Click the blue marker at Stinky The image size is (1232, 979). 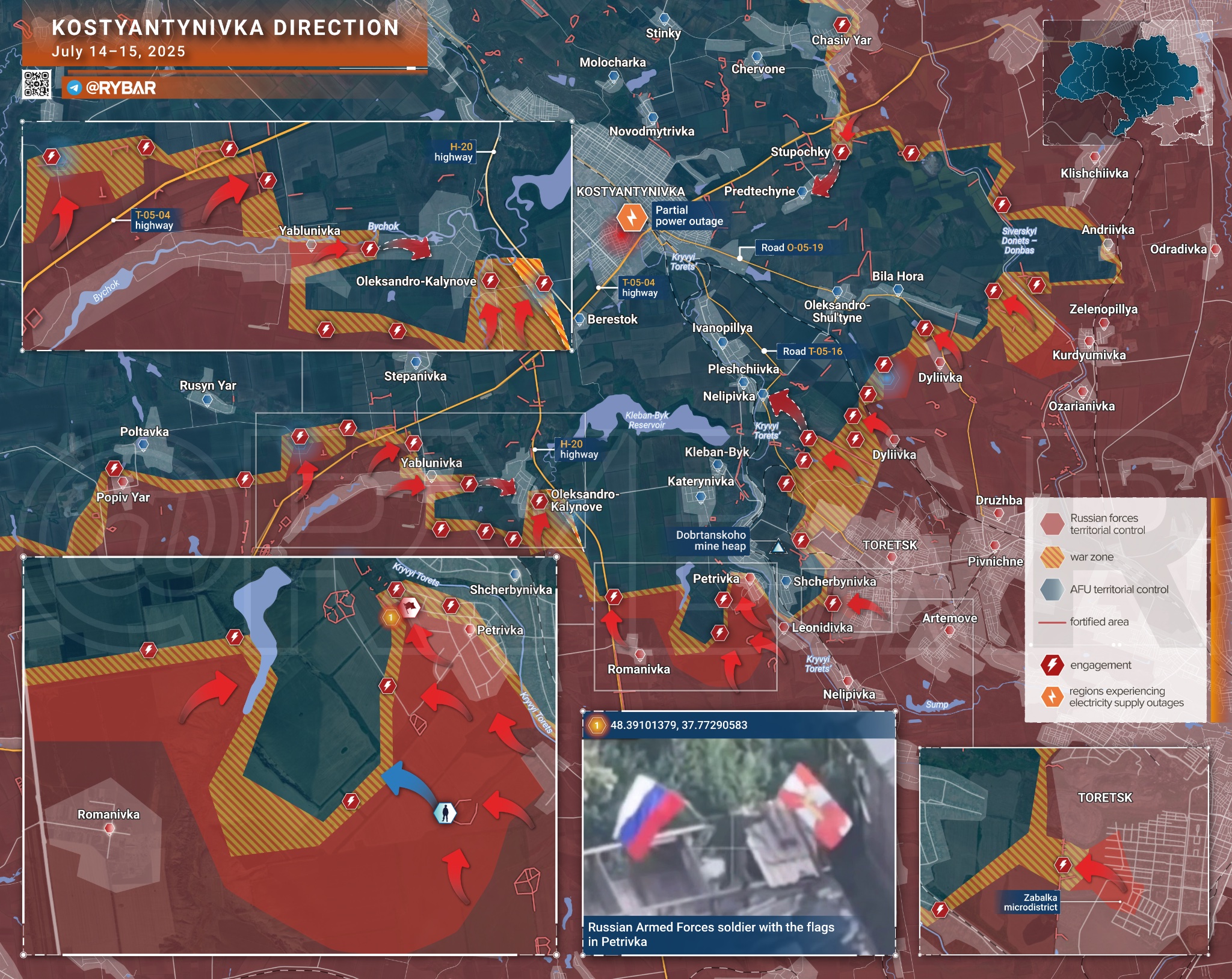pyautogui.click(x=664, y=19)
